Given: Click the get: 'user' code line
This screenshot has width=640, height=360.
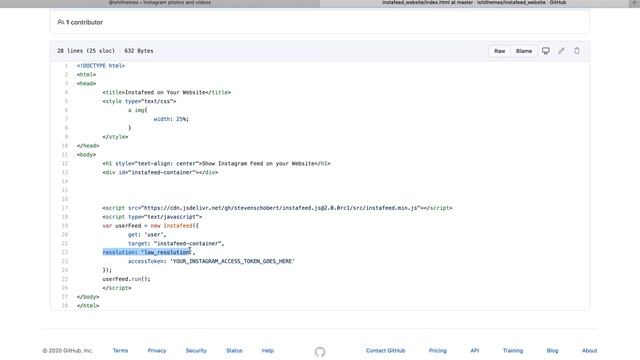Looking at the screenshot, I should (x=147, y=235).
